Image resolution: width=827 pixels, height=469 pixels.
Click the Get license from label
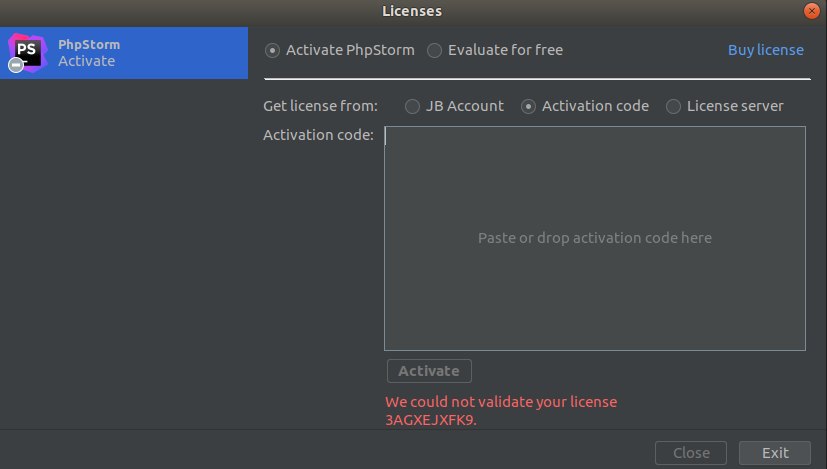pos(321,106)
